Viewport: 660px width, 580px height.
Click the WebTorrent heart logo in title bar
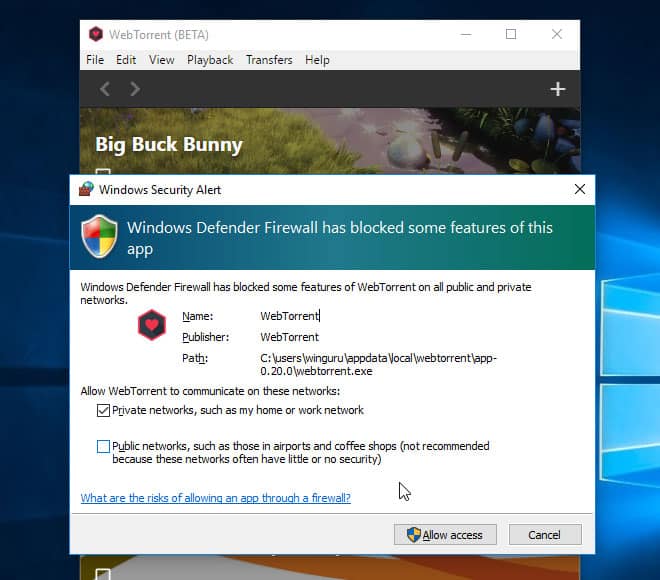[x=96, y=34]
